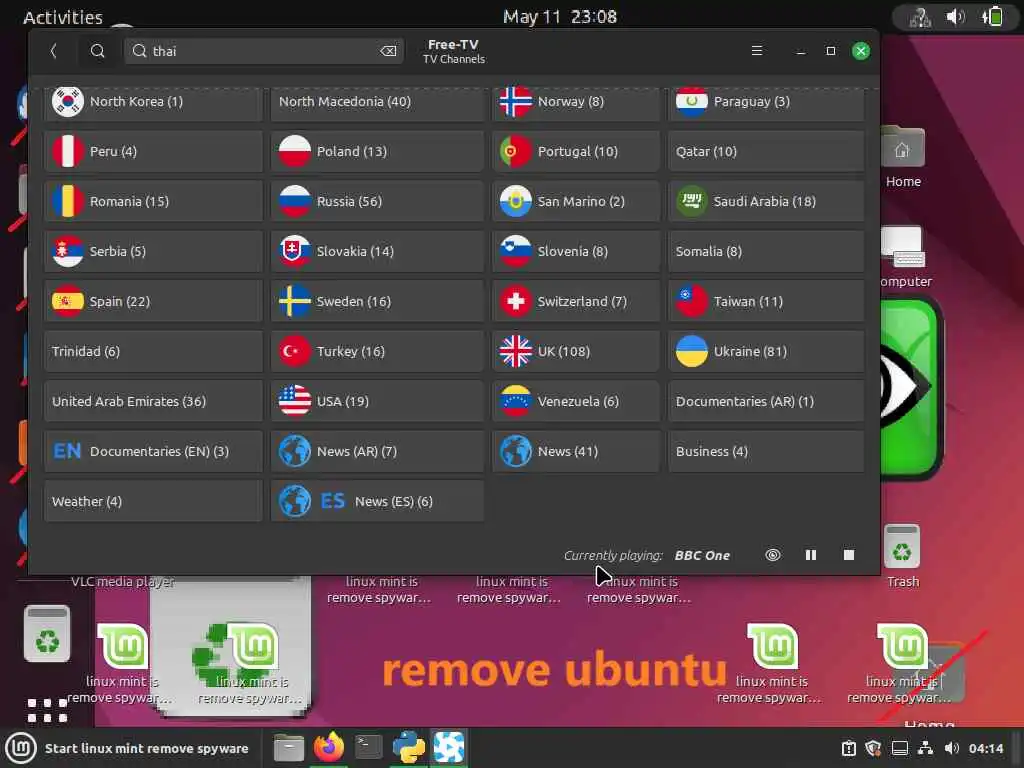Open News (41) category

tap(576, 451)
